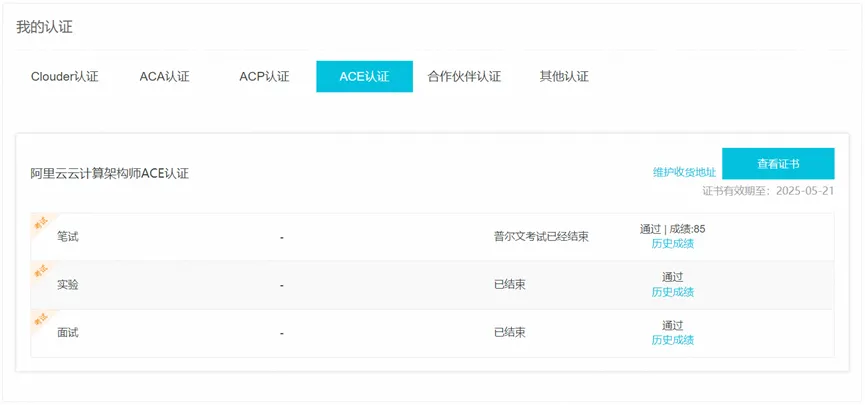Viewport: 865px width, 405px height.
Task: Open the ACA认证 tab
Action: (164, 76)
